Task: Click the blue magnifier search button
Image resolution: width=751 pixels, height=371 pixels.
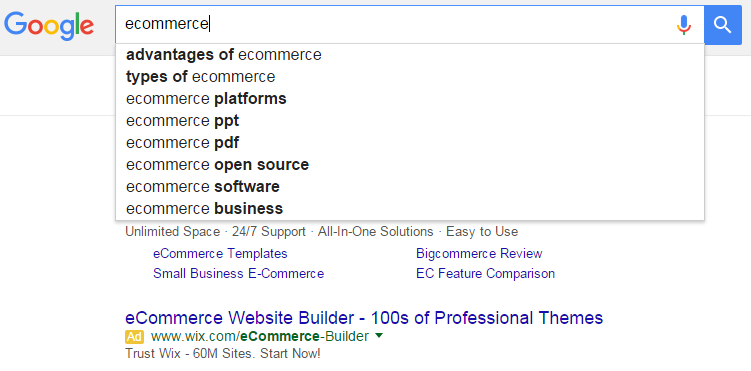Action: click(723, 25)
